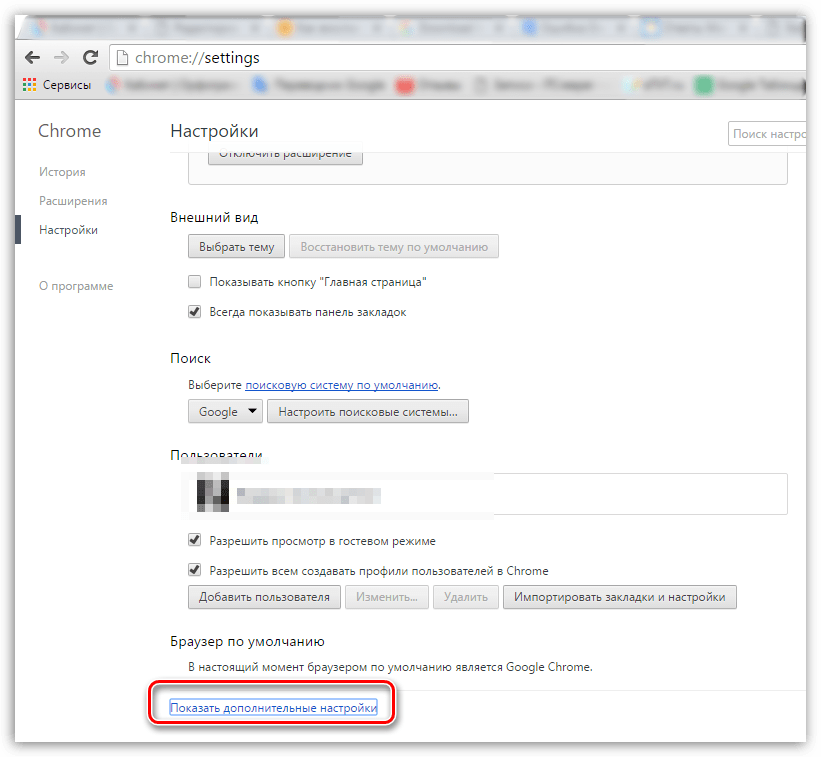Click the page icon in address bar
821x757 pixels.
pos(122,58)
